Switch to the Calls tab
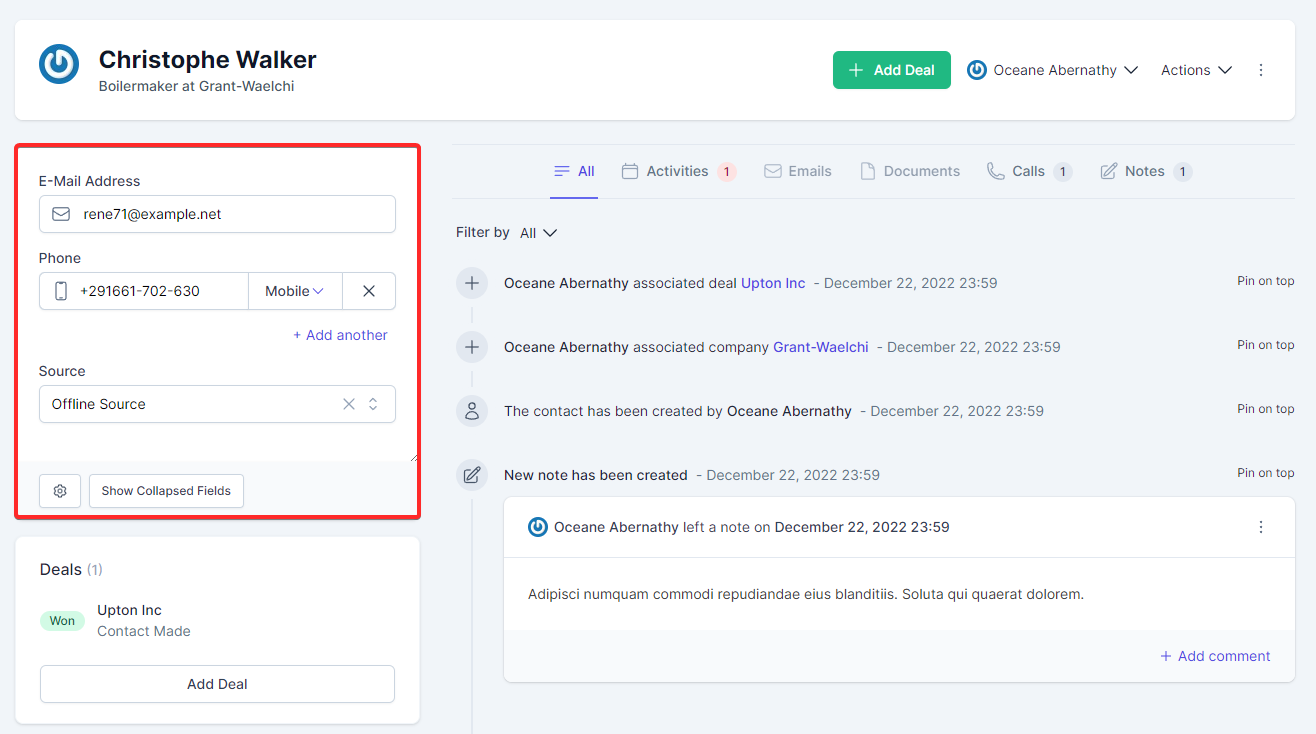1316x734 pixels. [x=1028, y=171]
